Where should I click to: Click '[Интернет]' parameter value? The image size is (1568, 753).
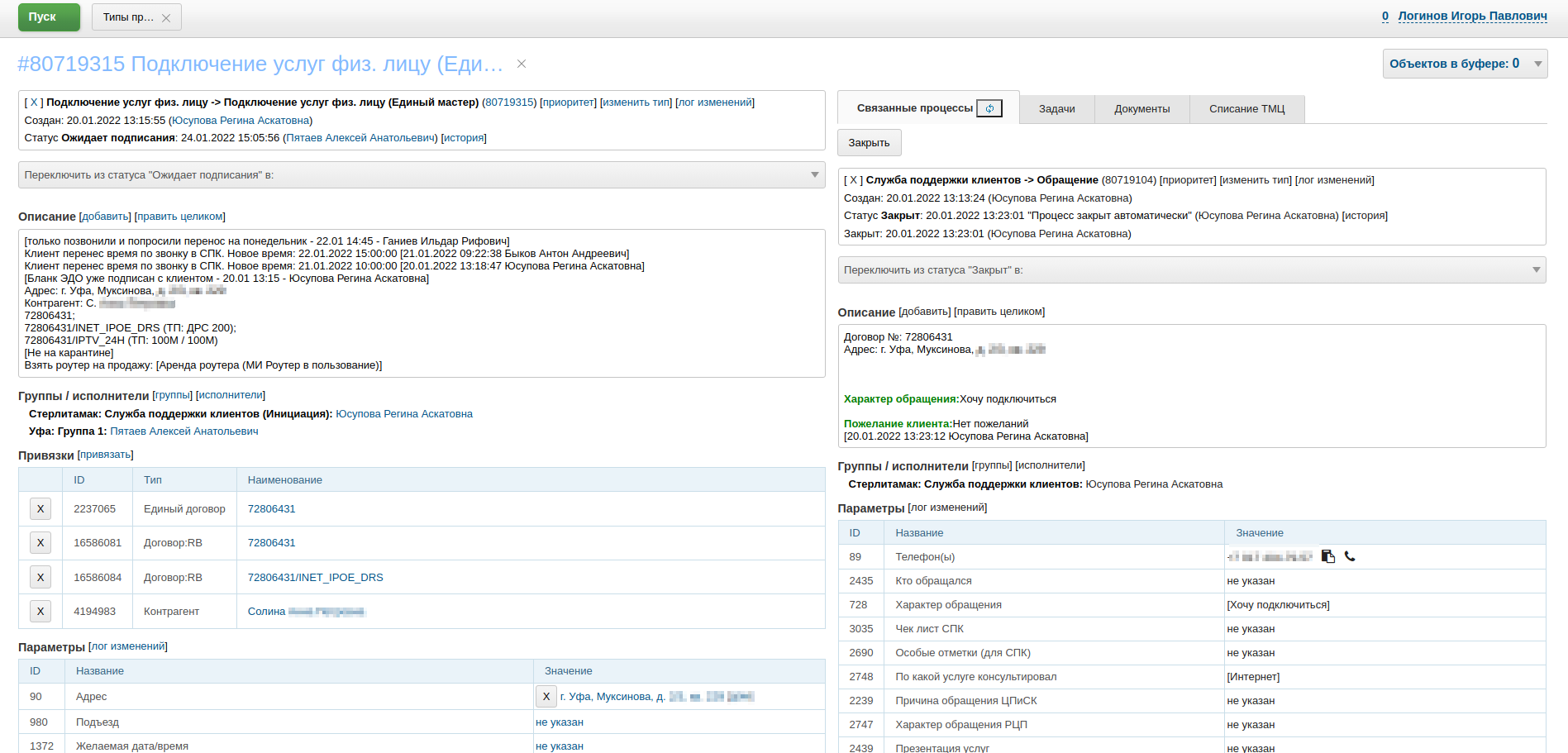tap(1253, 677)
